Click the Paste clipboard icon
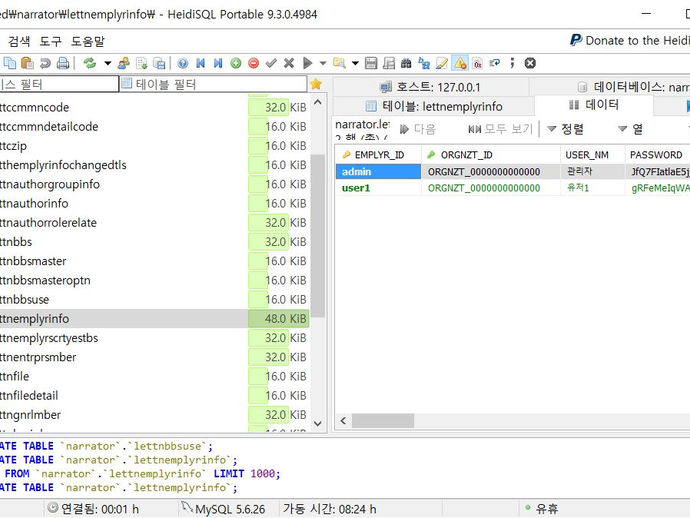Screen dimensions: 690x518 coord(27,63)
